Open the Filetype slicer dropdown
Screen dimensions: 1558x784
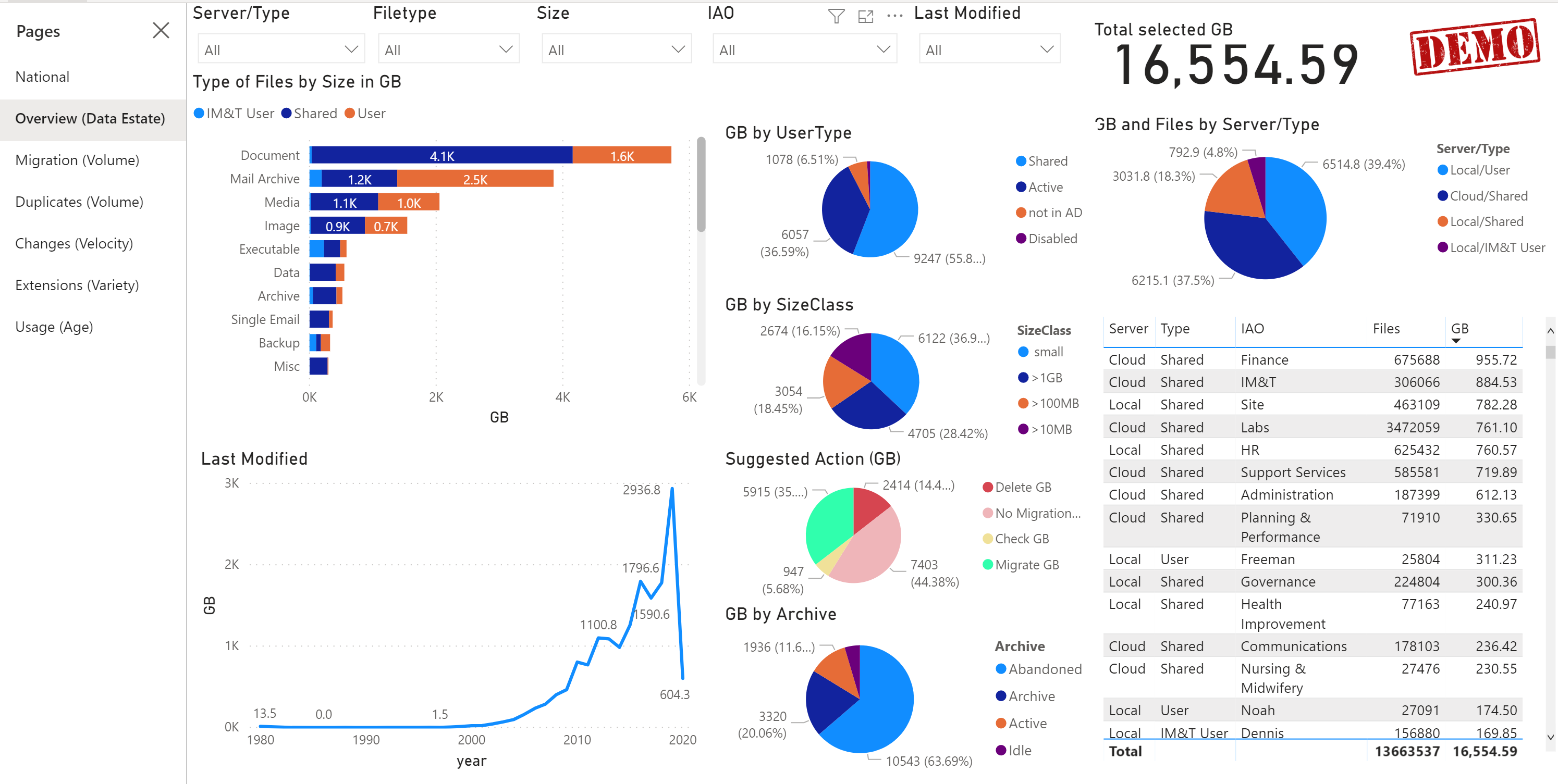coord(506,49)
